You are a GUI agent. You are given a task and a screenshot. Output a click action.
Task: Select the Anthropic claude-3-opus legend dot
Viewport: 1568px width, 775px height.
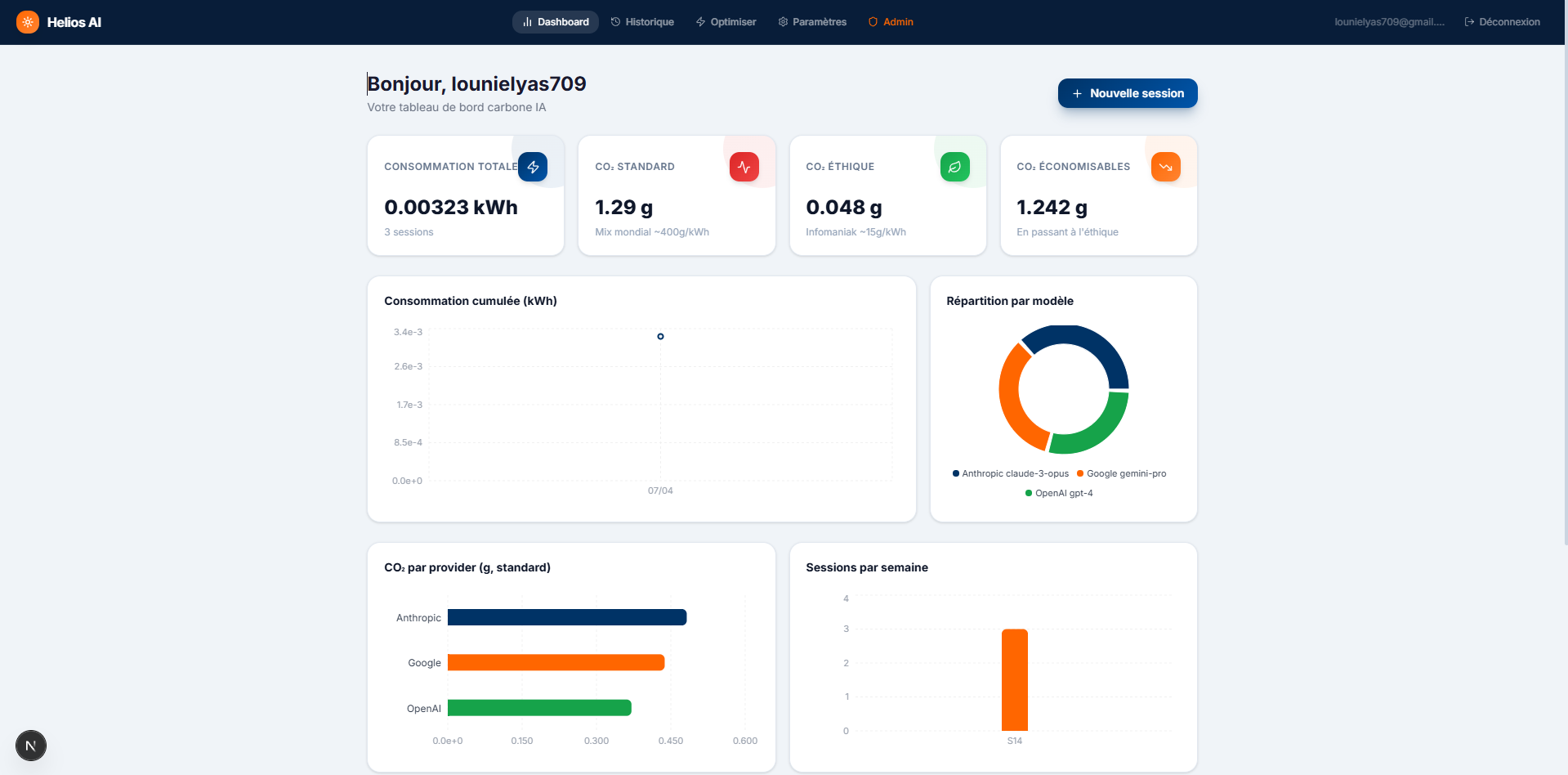956,473
